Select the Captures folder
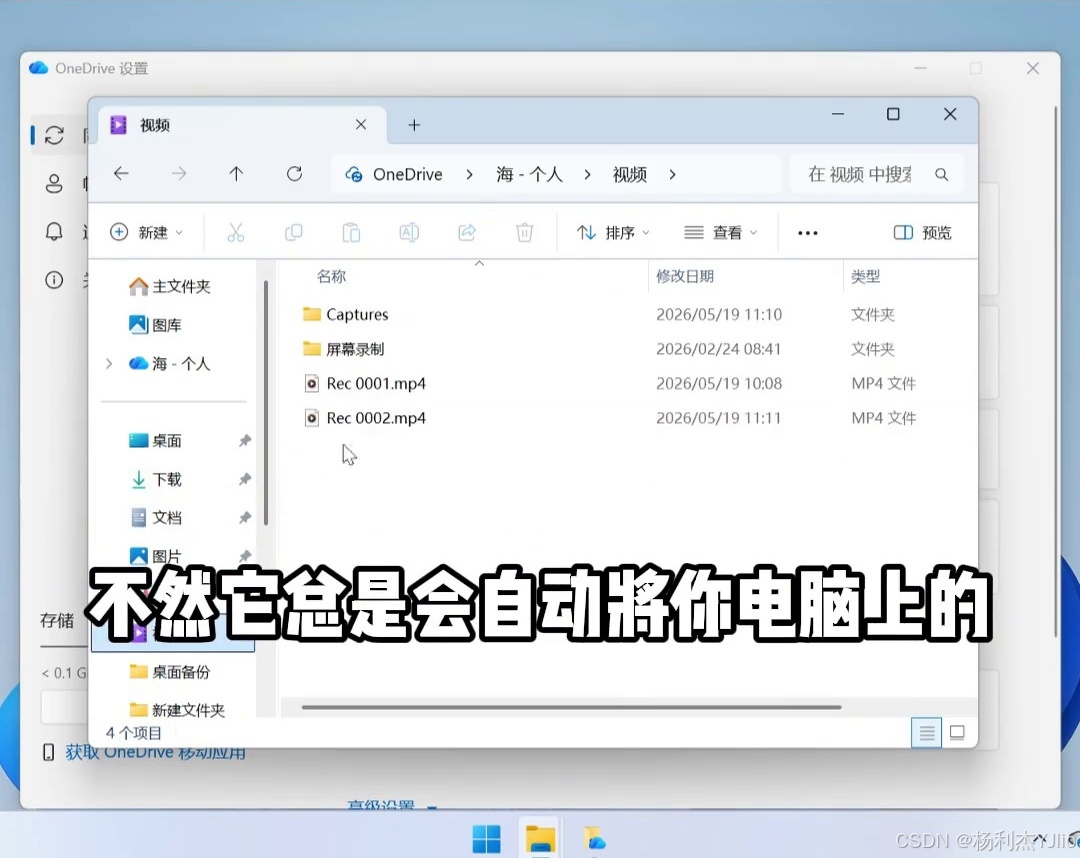This screenshot has height=858, width=1080. click(357, 315)
